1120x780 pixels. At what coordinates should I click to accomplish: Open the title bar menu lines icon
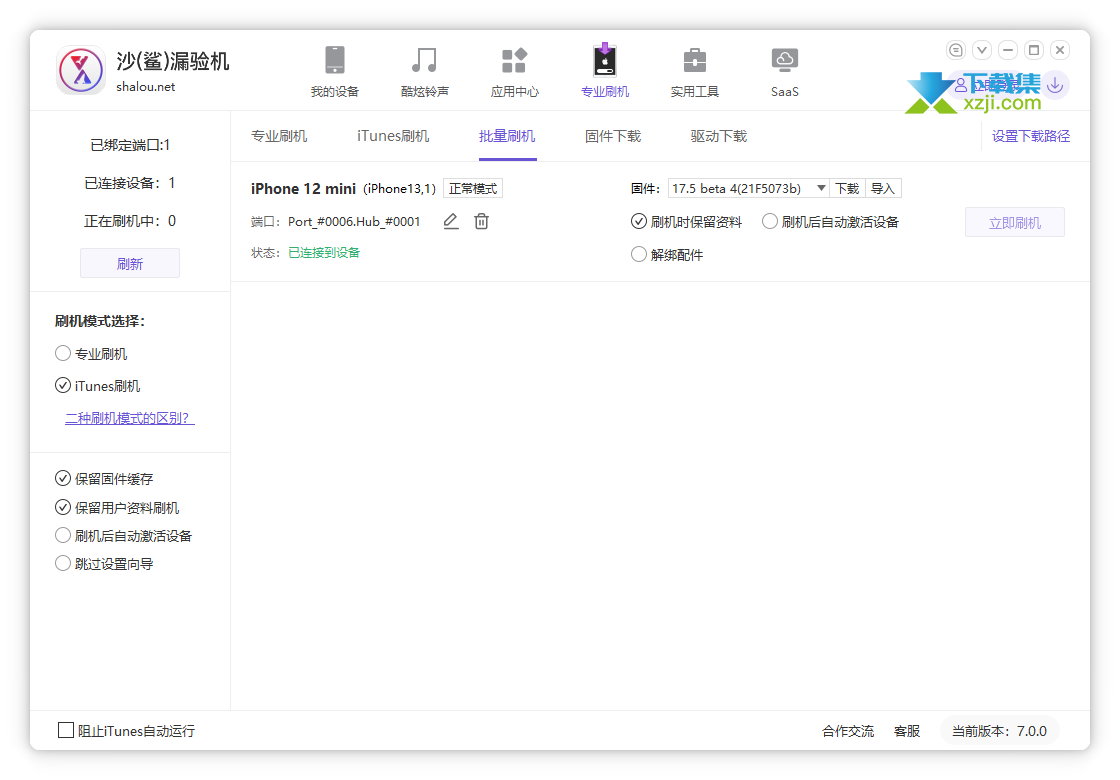pos(955,50)
